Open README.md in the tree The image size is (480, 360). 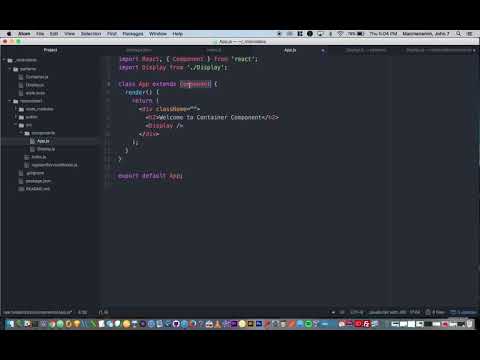38,189
